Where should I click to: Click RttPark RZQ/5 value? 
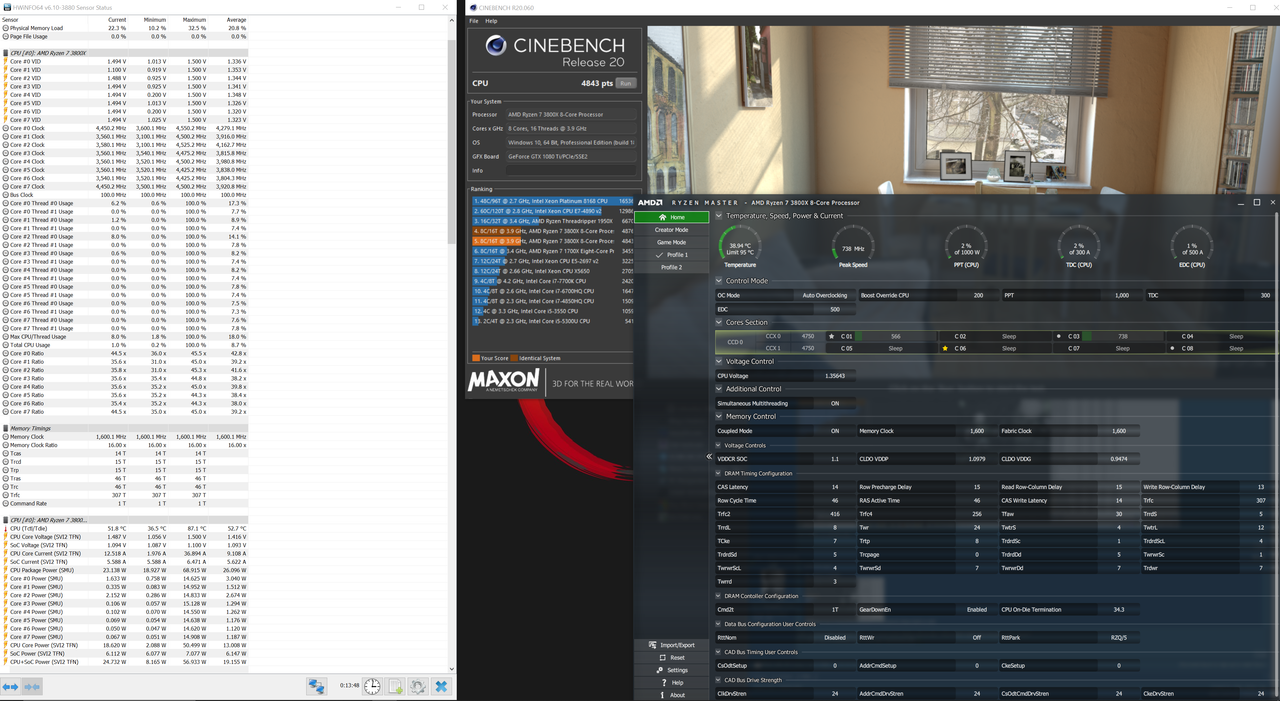(1118, 637)
